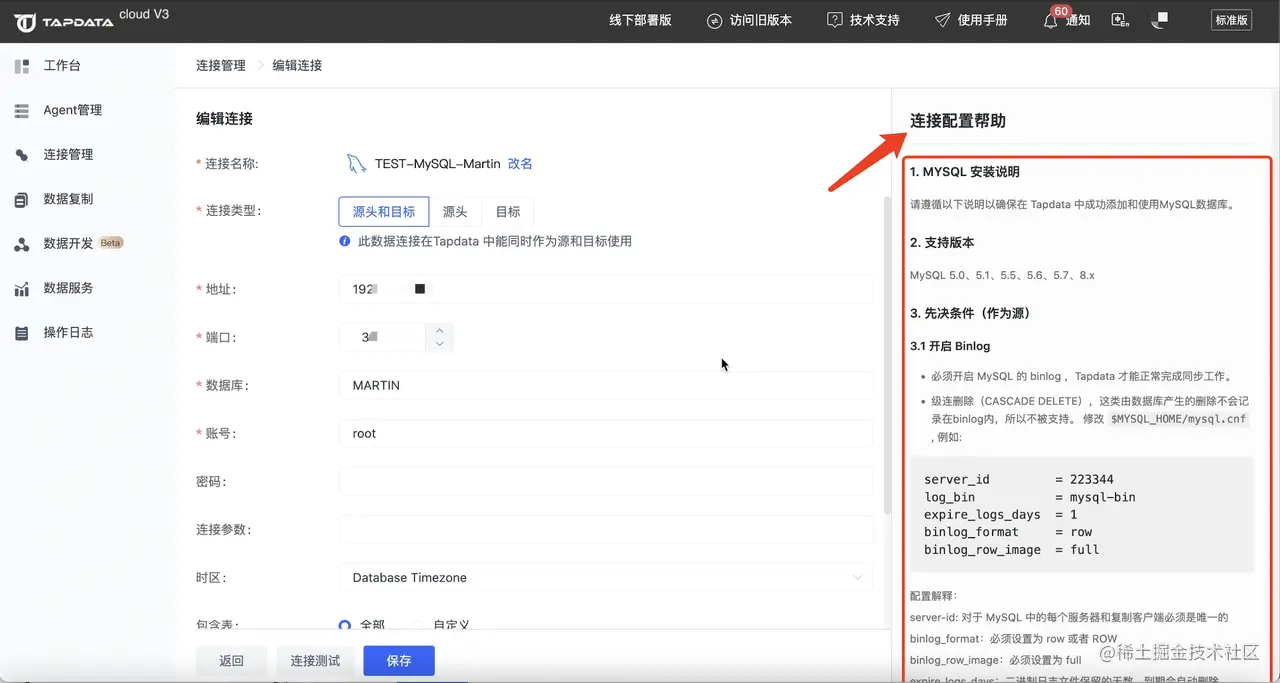Select the 连接管理 sidebar icon
1280x683 pixels.
(22, 155)
